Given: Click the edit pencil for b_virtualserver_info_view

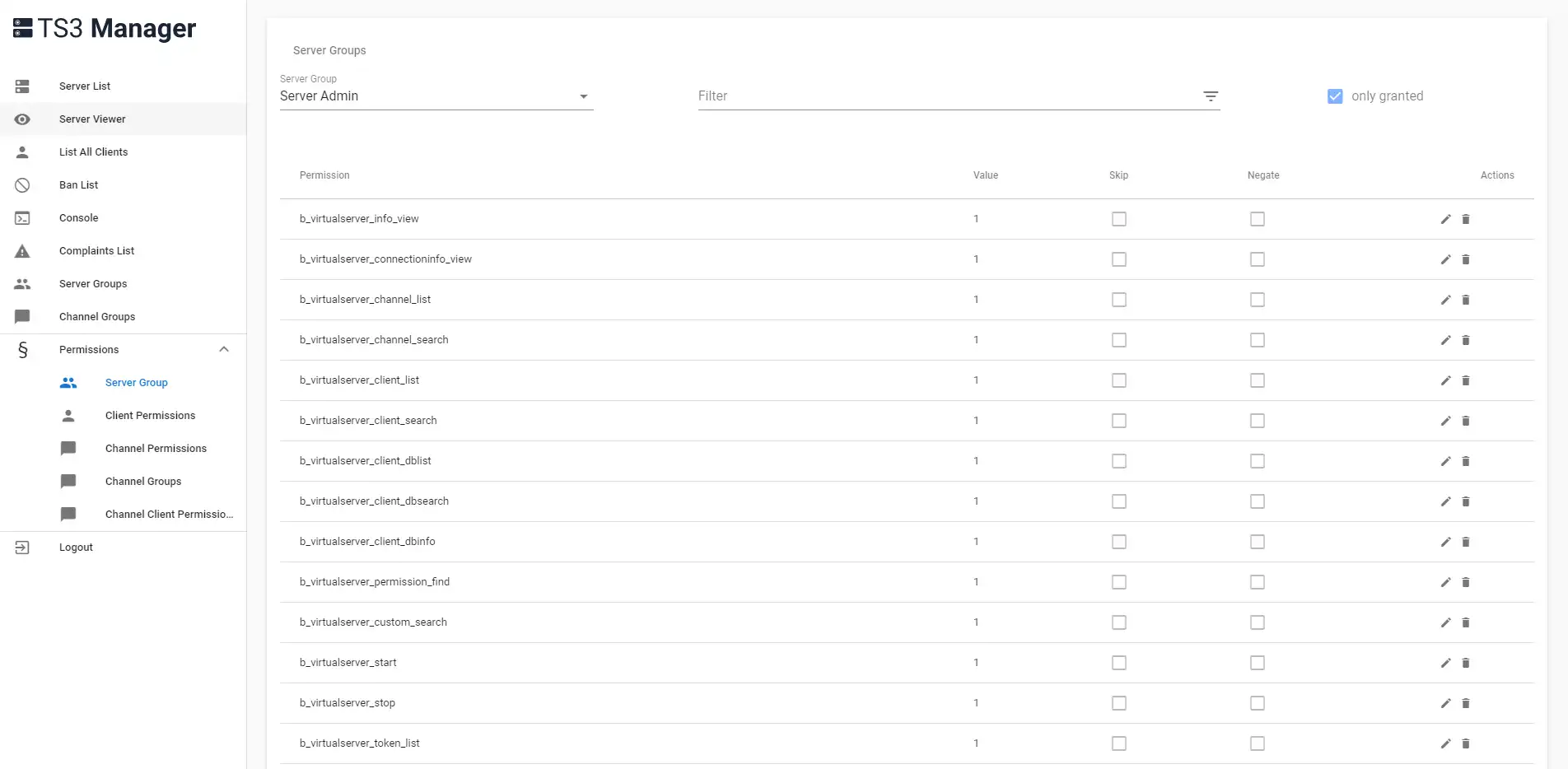Looking at the screenshot, I should pyautogui.click(x=1445, y=219).
